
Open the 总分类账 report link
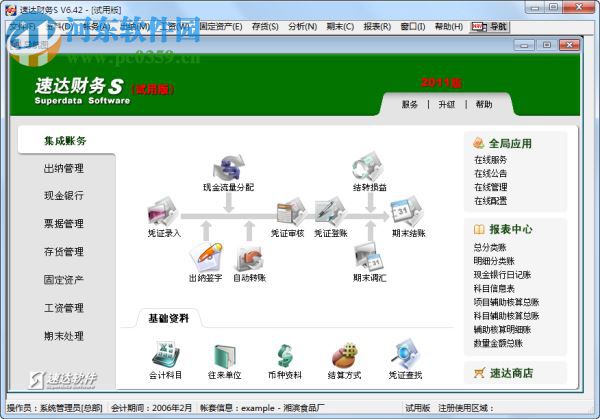[490, 248]
